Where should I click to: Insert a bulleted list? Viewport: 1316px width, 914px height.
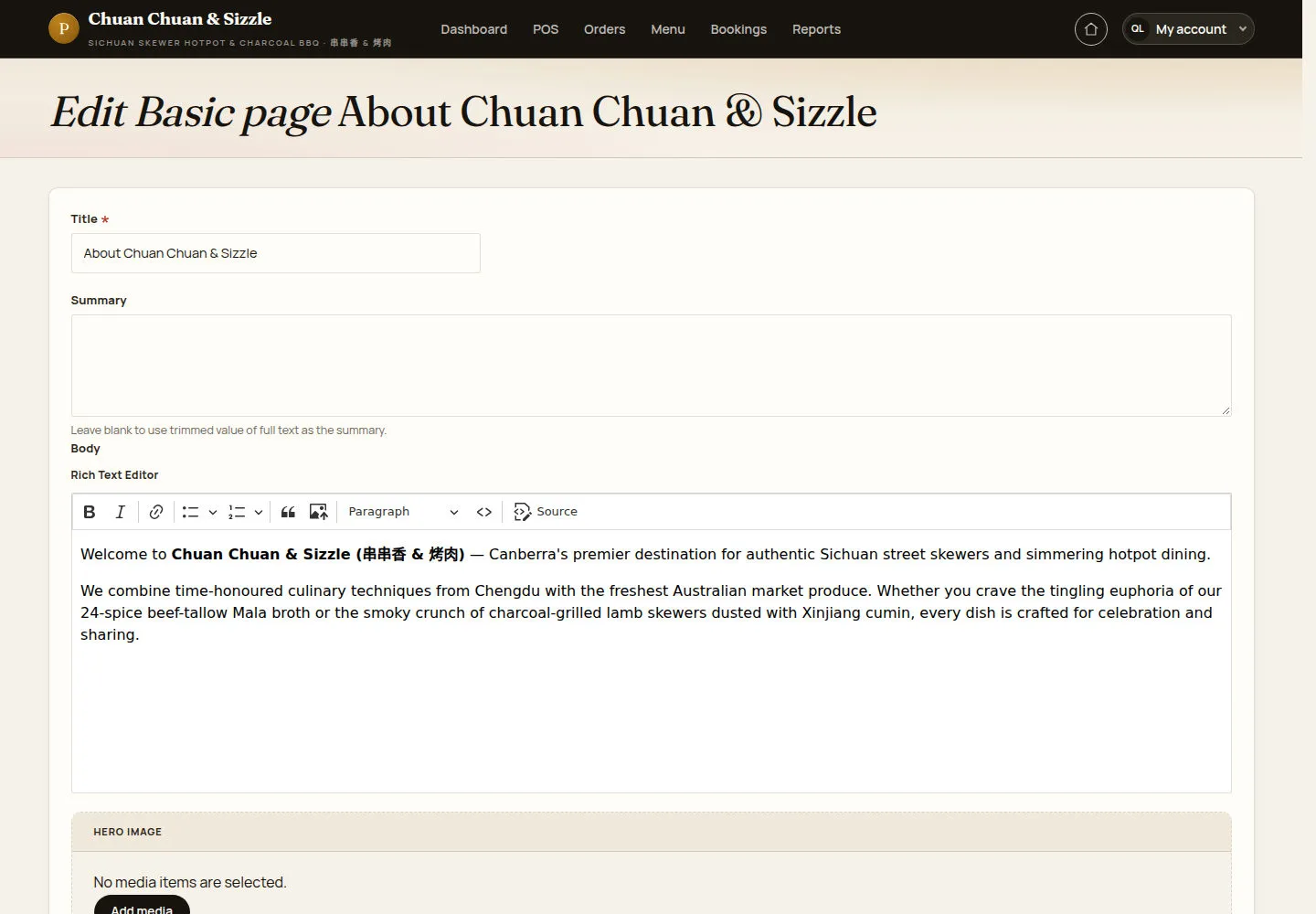point(190,512)
